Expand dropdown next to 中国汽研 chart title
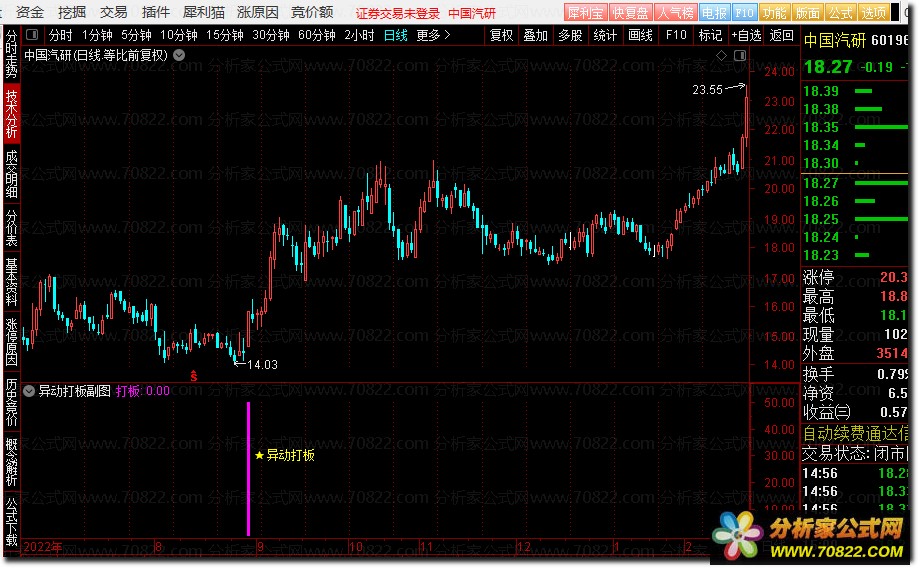Viewport: 920px width, 568px height. coord(180,55)
